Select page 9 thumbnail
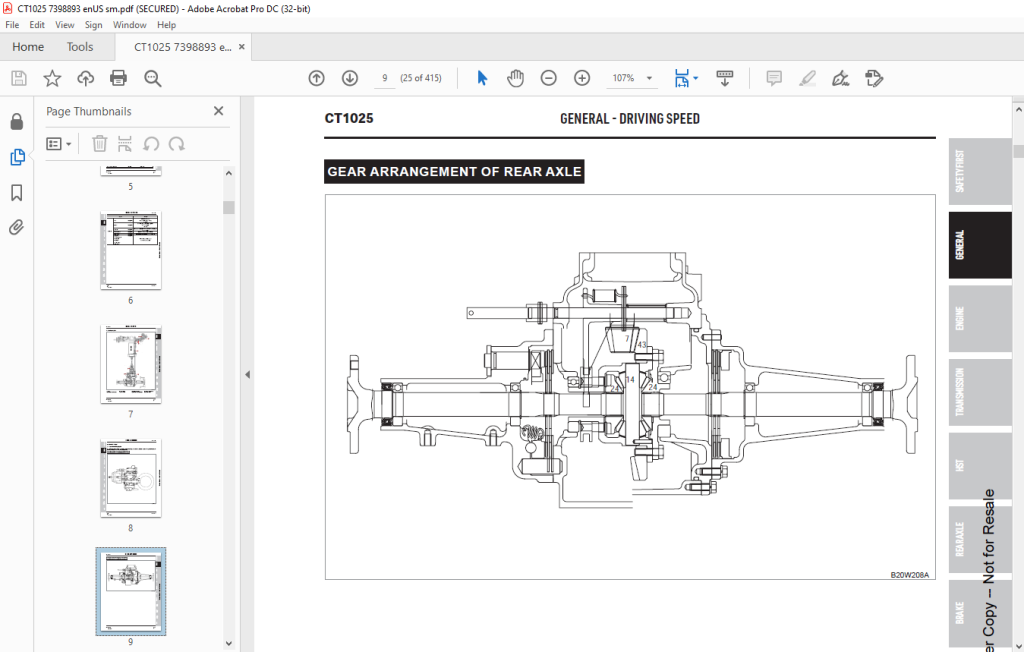The image size is (1024, 652). (x=131, y=591)
